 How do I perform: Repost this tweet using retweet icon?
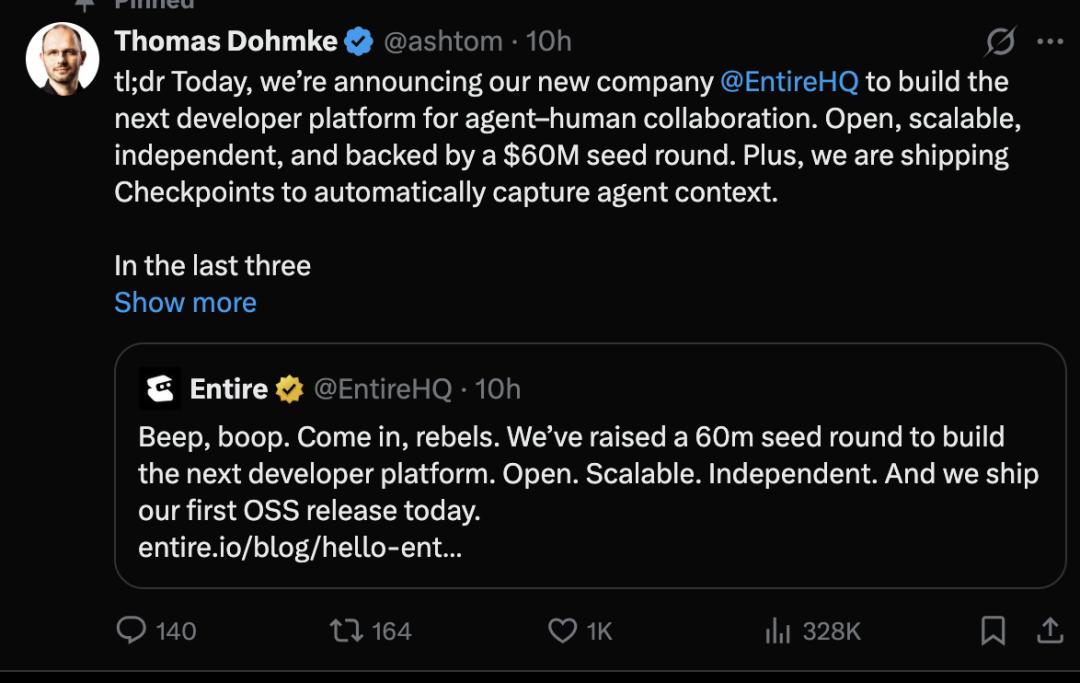click(x=346, y=630)
